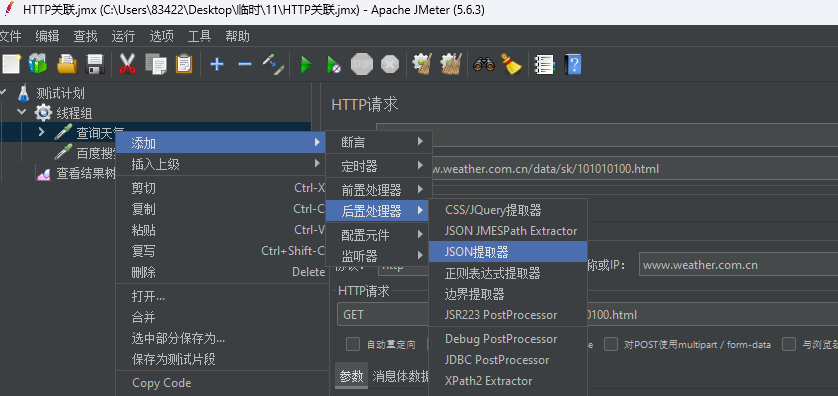Save the test plan with floppy icon
Screen dimensions: 838x396
tap(95, 65)
